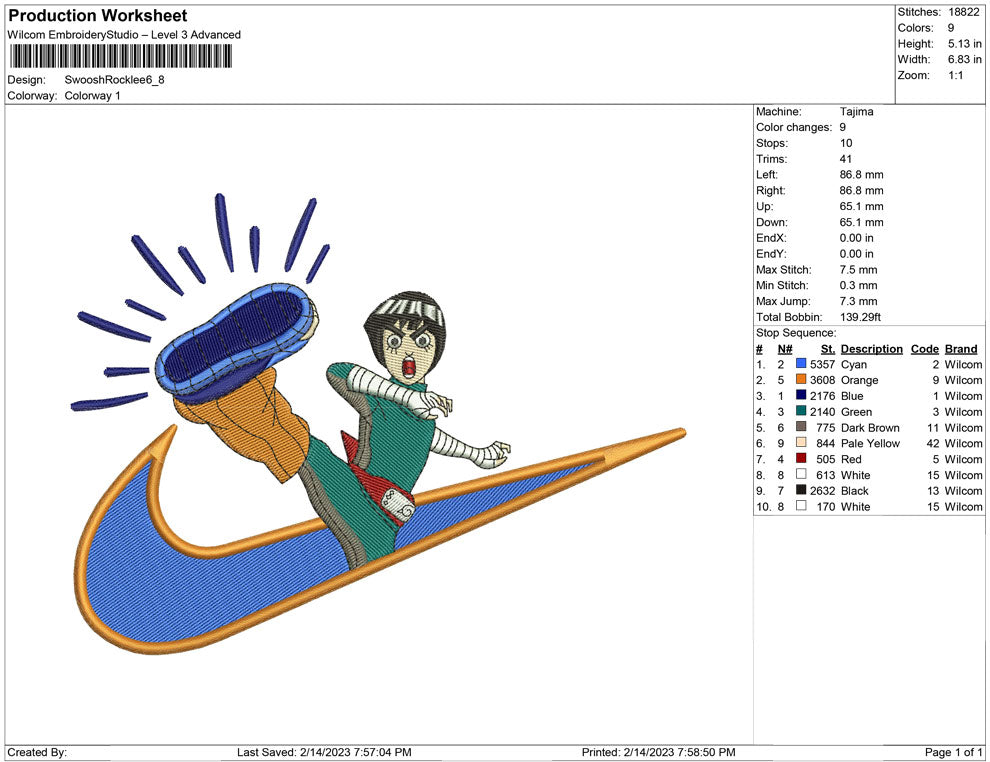Viewport: 990px width, 762px height.
Task: Click the 'Code' column header
Action: point(924,348)
